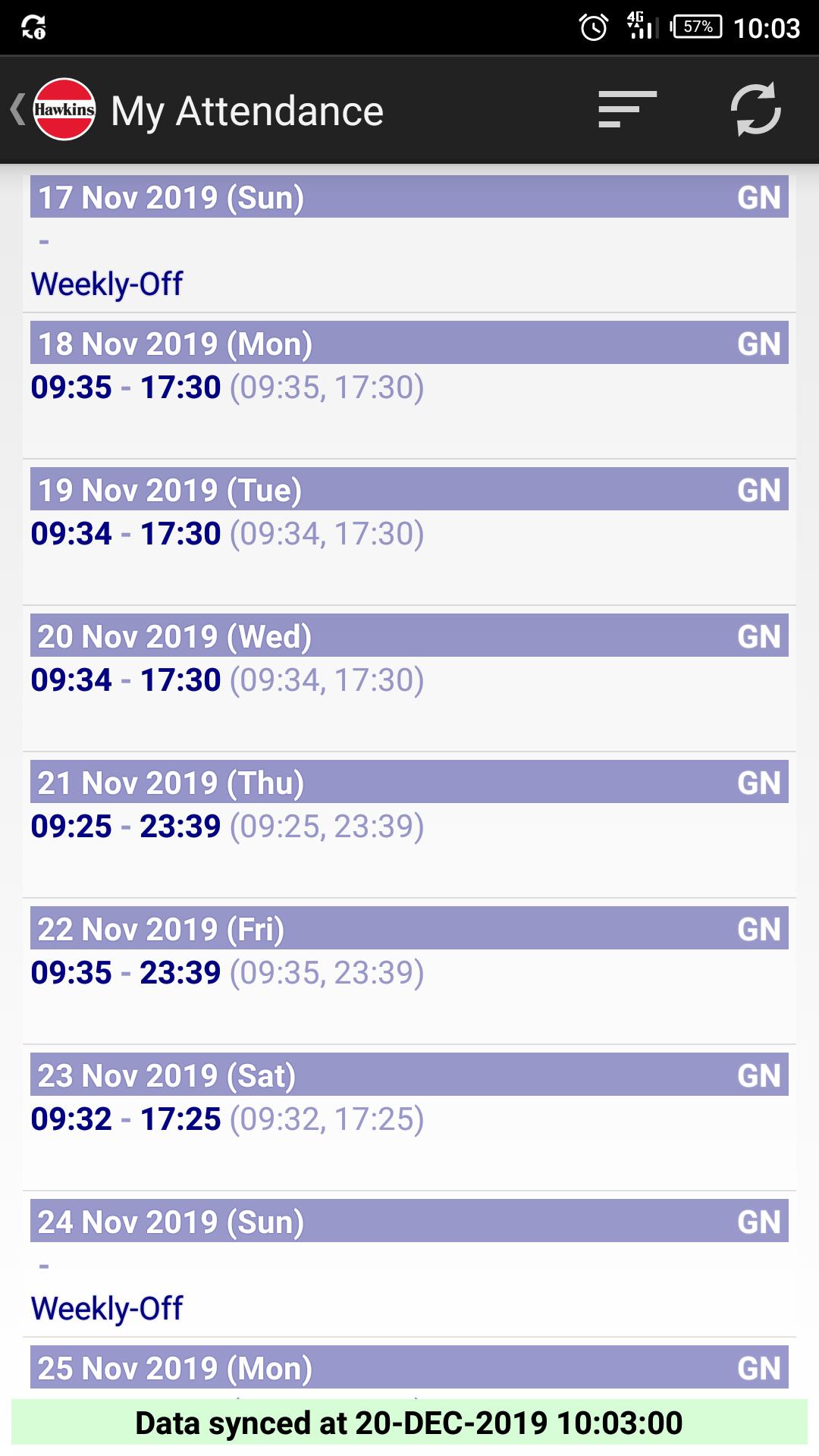
Task: Tap GN shift code on 22 Nov
Action: coord(759,929)
